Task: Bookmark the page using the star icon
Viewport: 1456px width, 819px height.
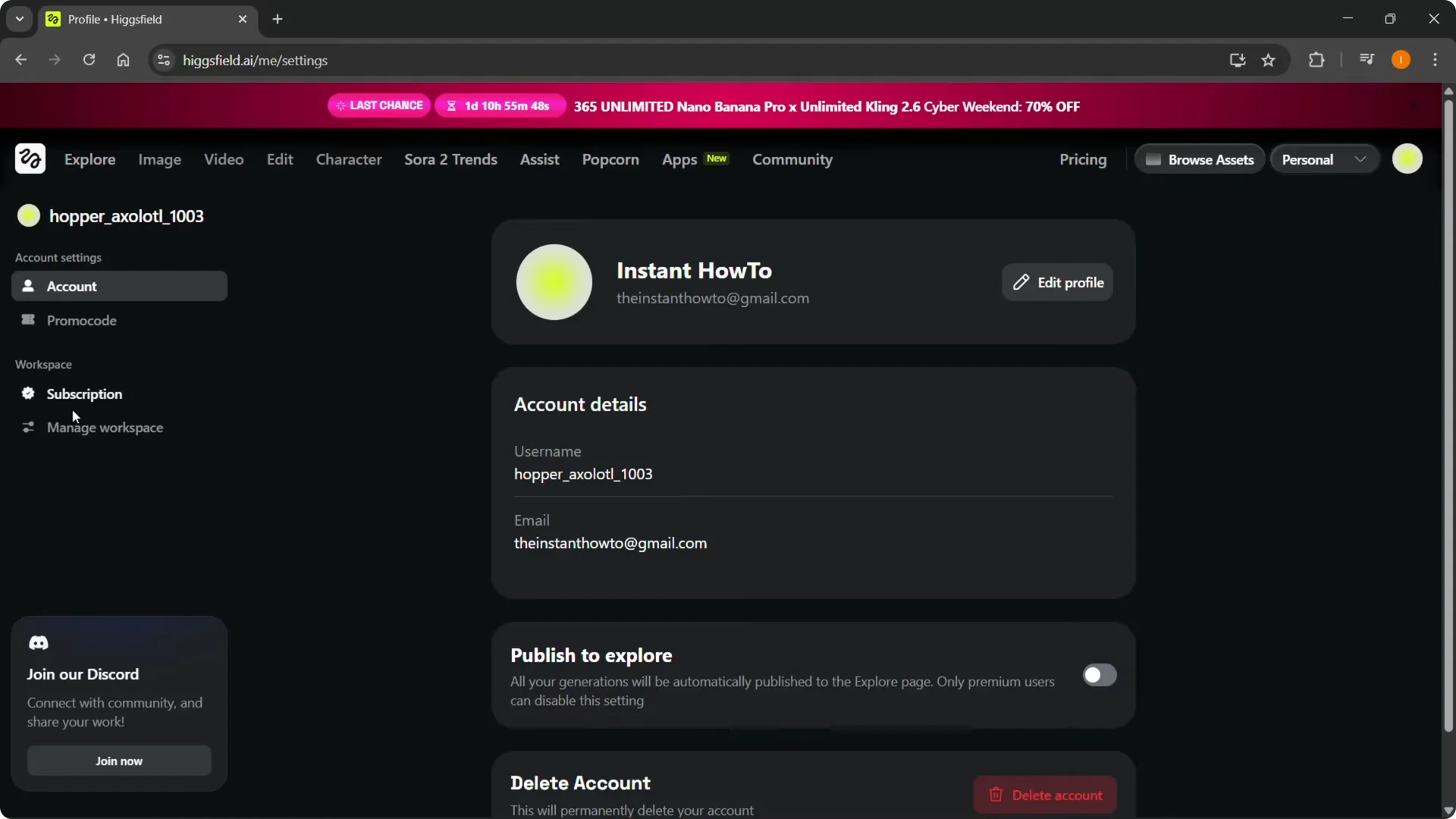Action: (1269, 61)
